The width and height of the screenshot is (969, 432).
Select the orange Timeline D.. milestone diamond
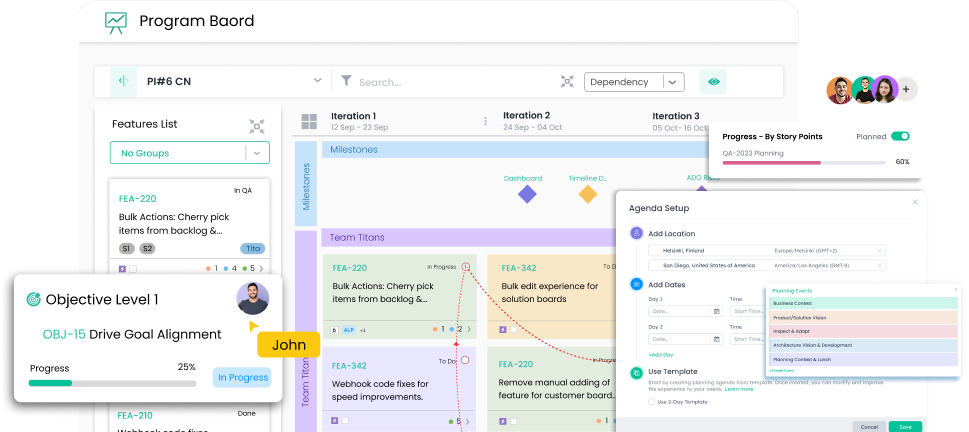588,195
